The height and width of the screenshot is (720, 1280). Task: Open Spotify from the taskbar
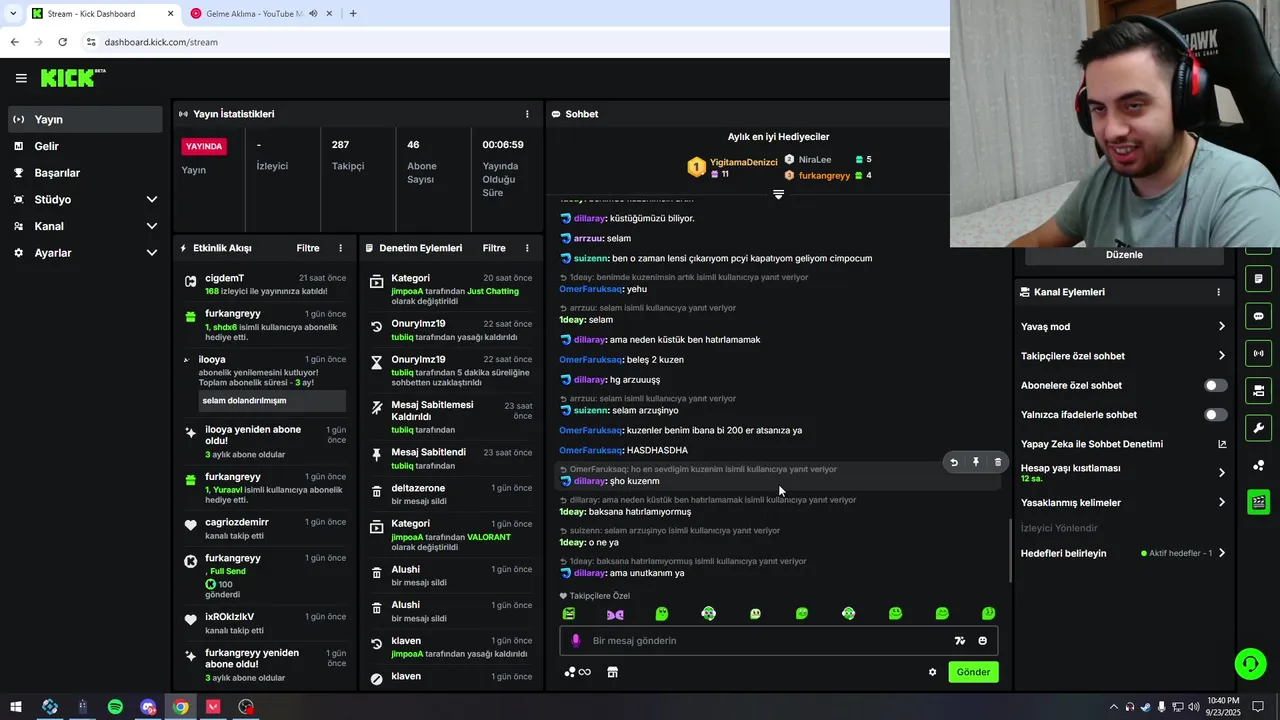[115, 707]
